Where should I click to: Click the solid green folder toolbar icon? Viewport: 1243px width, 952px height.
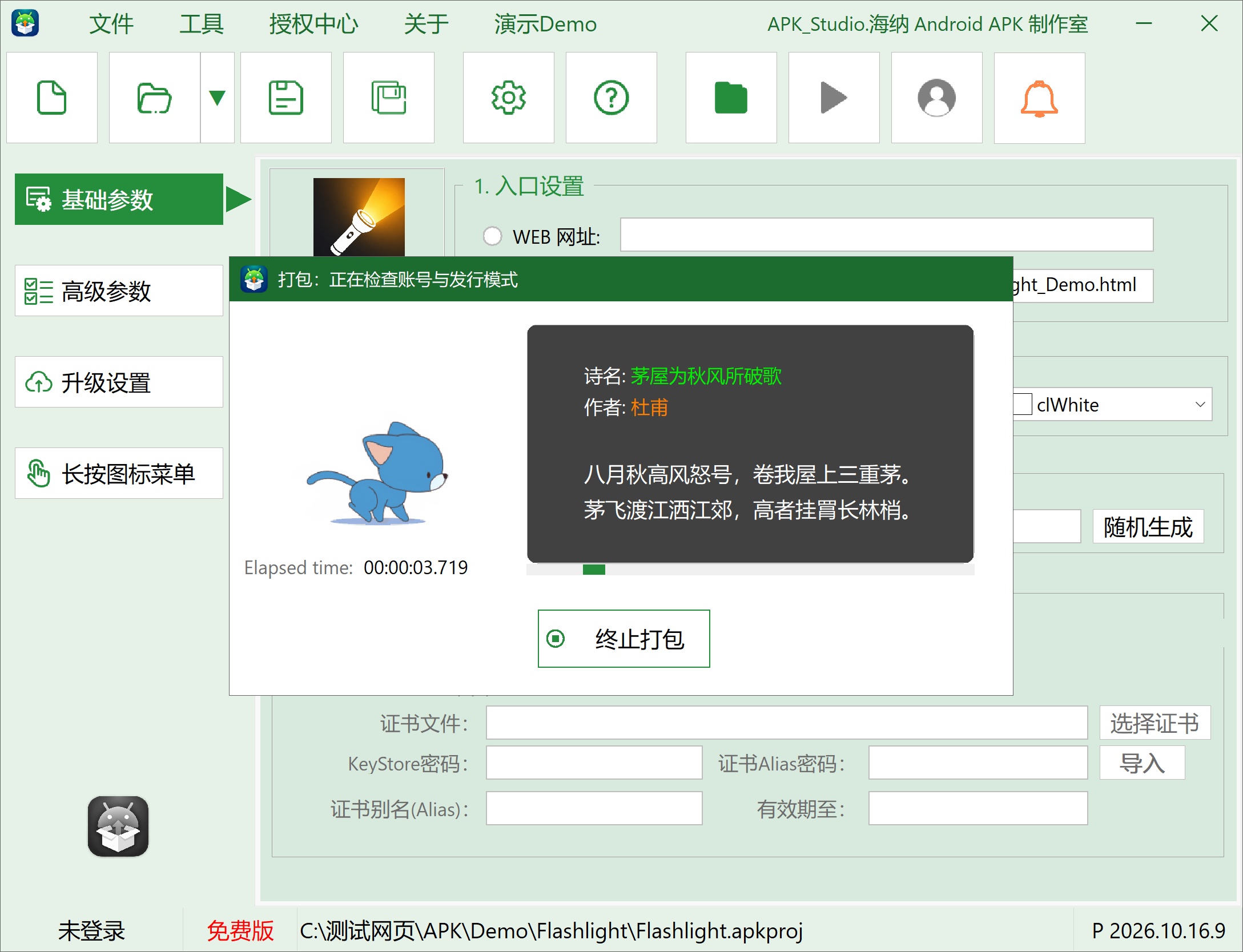[x=731, y=98]
